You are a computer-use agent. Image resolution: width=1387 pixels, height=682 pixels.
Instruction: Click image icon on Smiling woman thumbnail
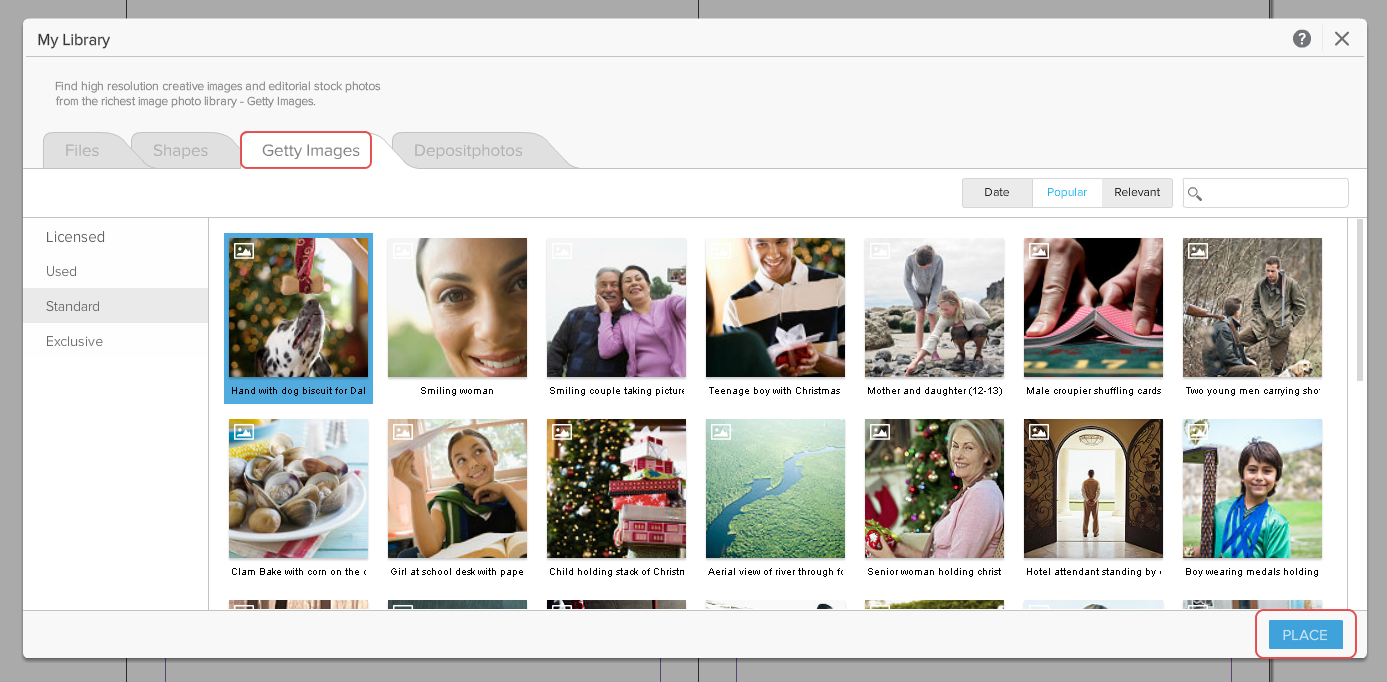[x=403, y=251]
